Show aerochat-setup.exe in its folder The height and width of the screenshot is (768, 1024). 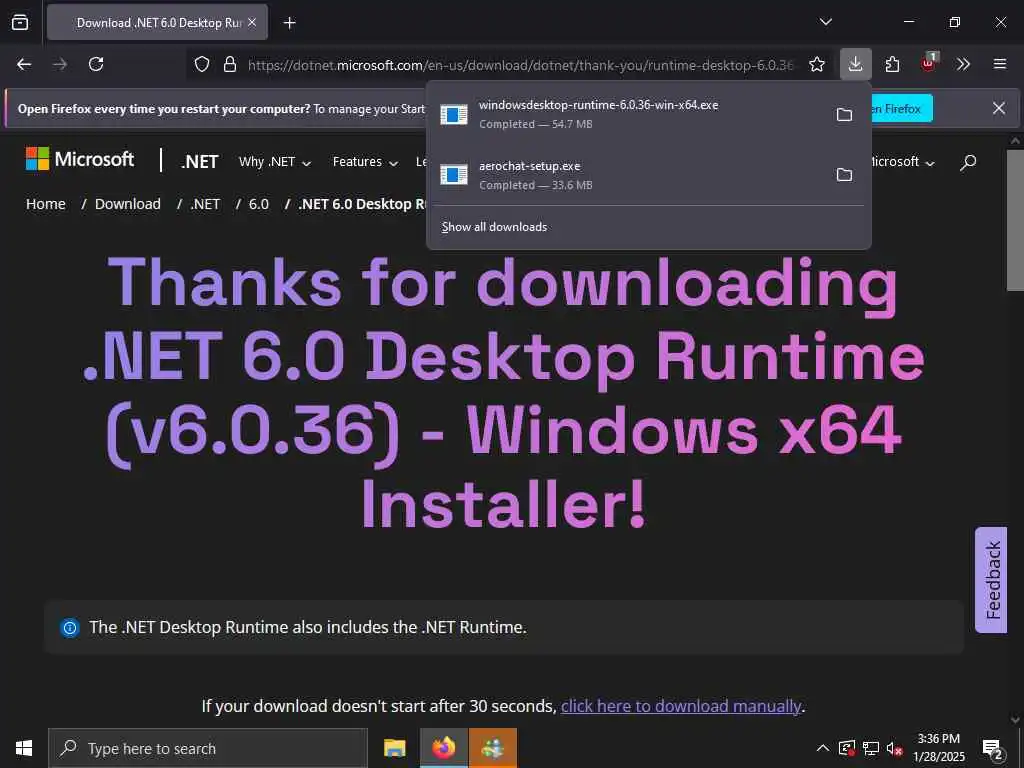[844, 175]
